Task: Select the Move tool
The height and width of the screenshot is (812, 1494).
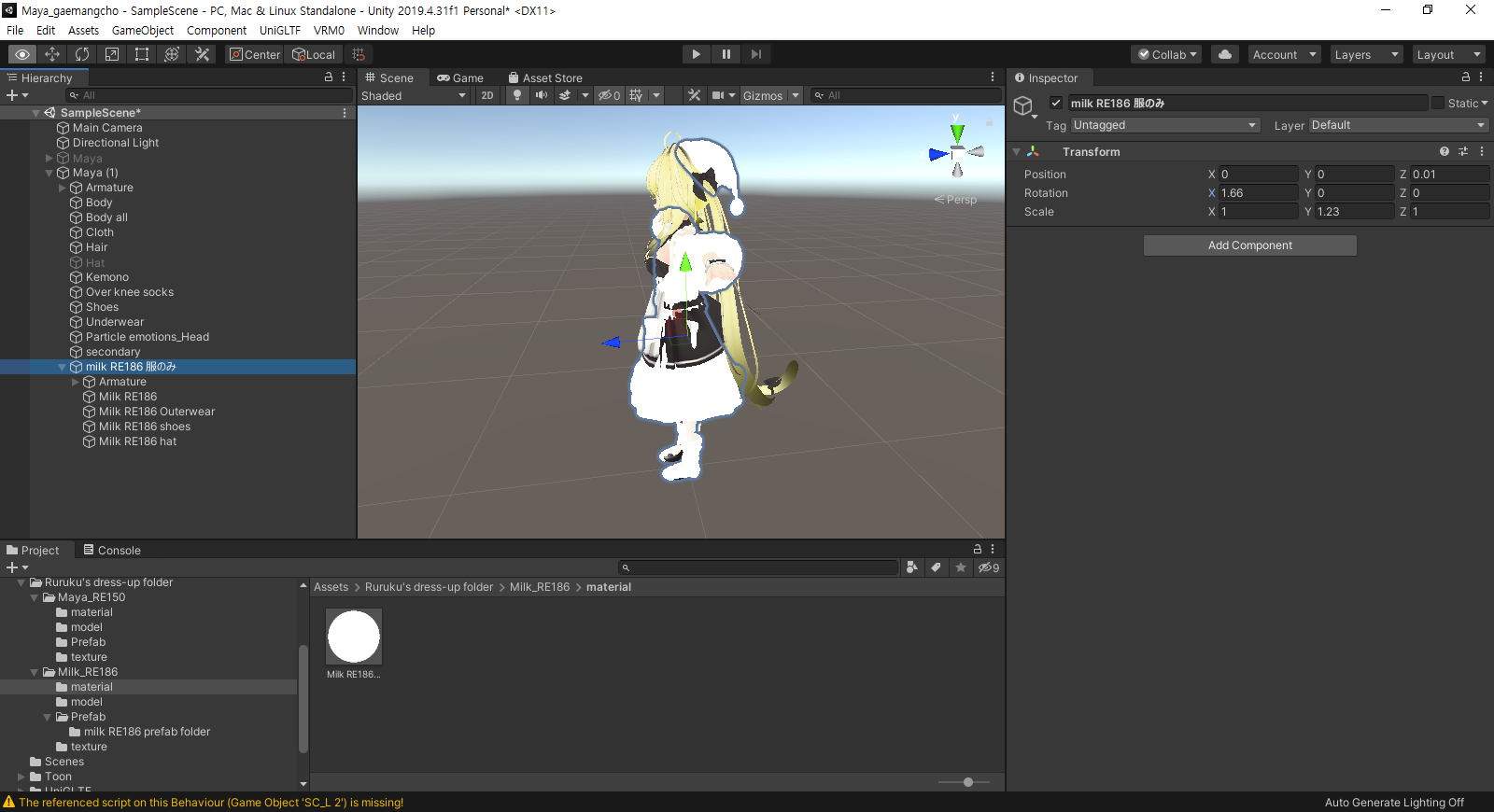Action: coord(52,54)
